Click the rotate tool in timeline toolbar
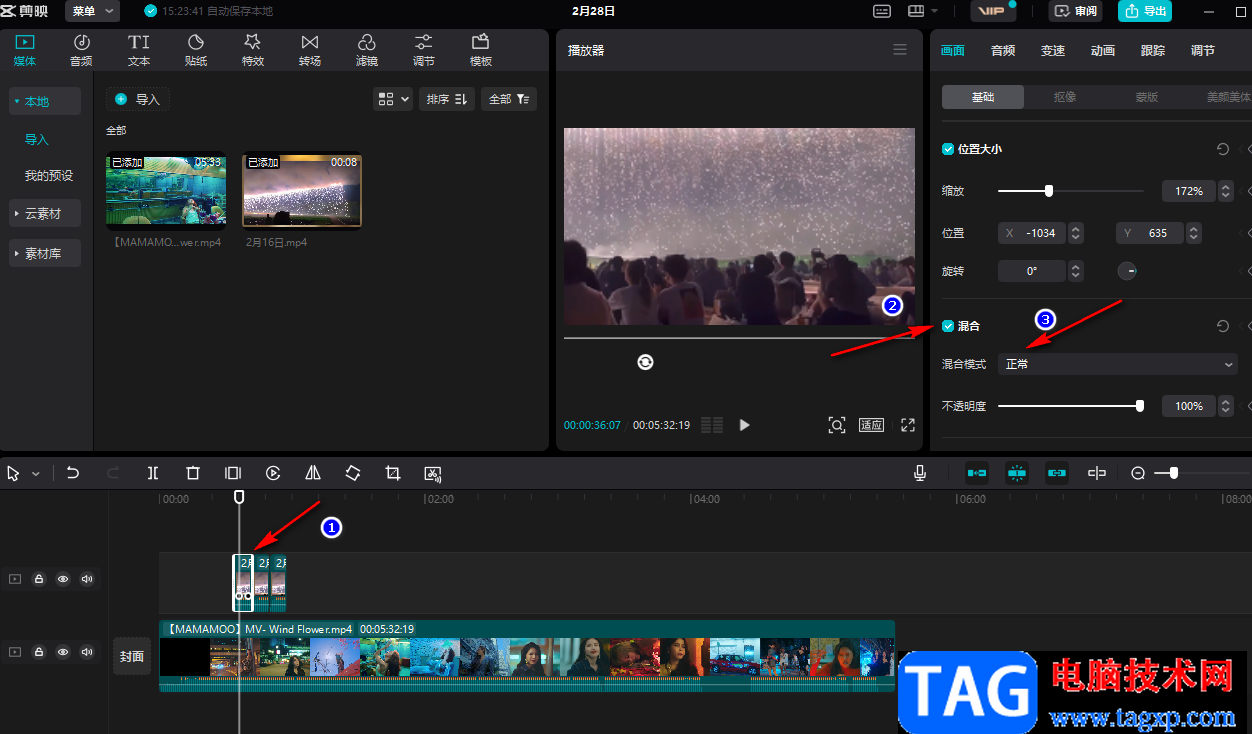Viewport: 1252px width, 734px height. [353, 473]
